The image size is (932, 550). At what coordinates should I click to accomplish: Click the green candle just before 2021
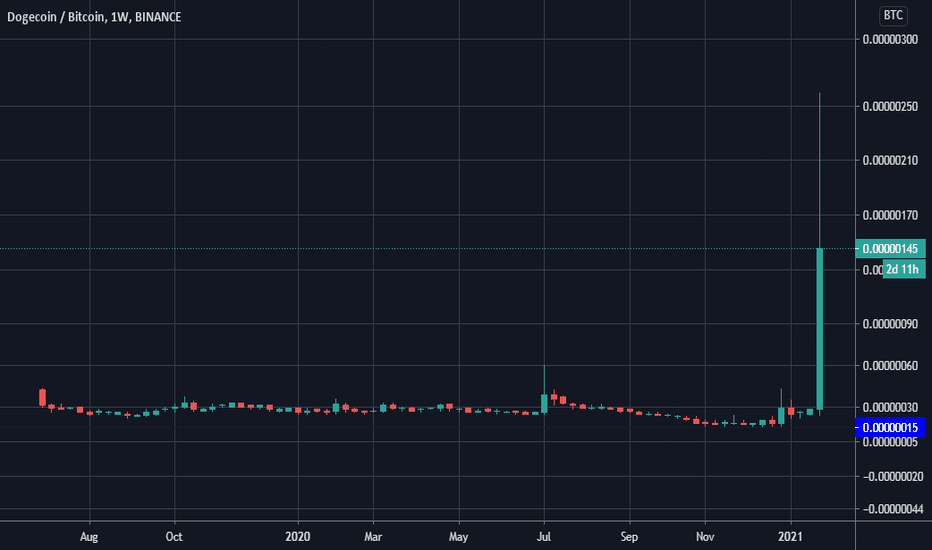(x=781, y=416)
